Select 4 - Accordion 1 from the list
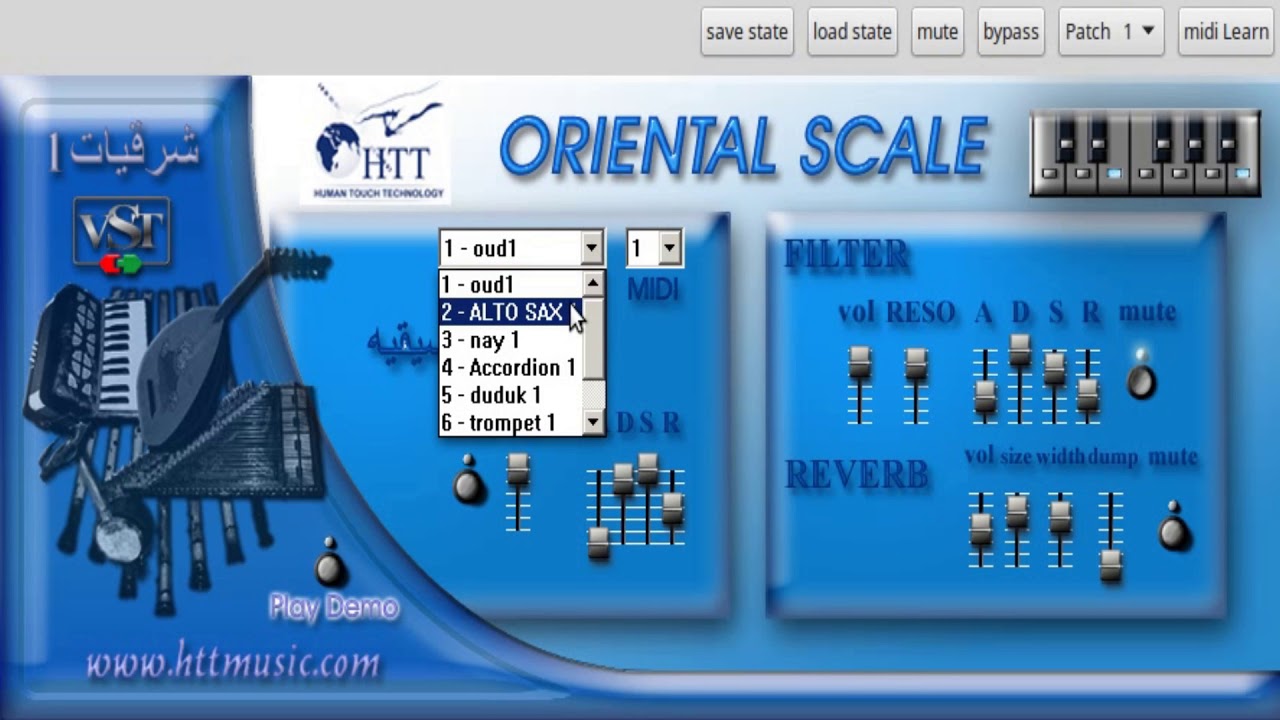 tap(510, 367)
